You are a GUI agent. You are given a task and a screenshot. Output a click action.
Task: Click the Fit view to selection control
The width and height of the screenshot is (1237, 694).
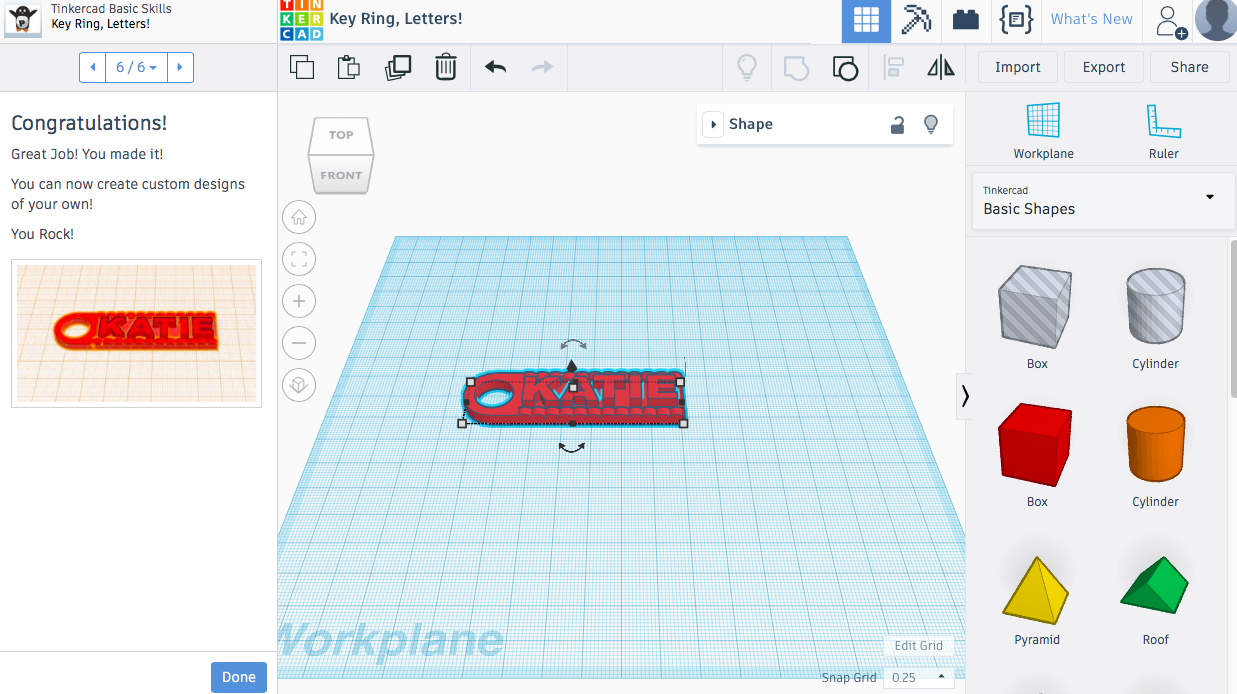pos(299,259)
